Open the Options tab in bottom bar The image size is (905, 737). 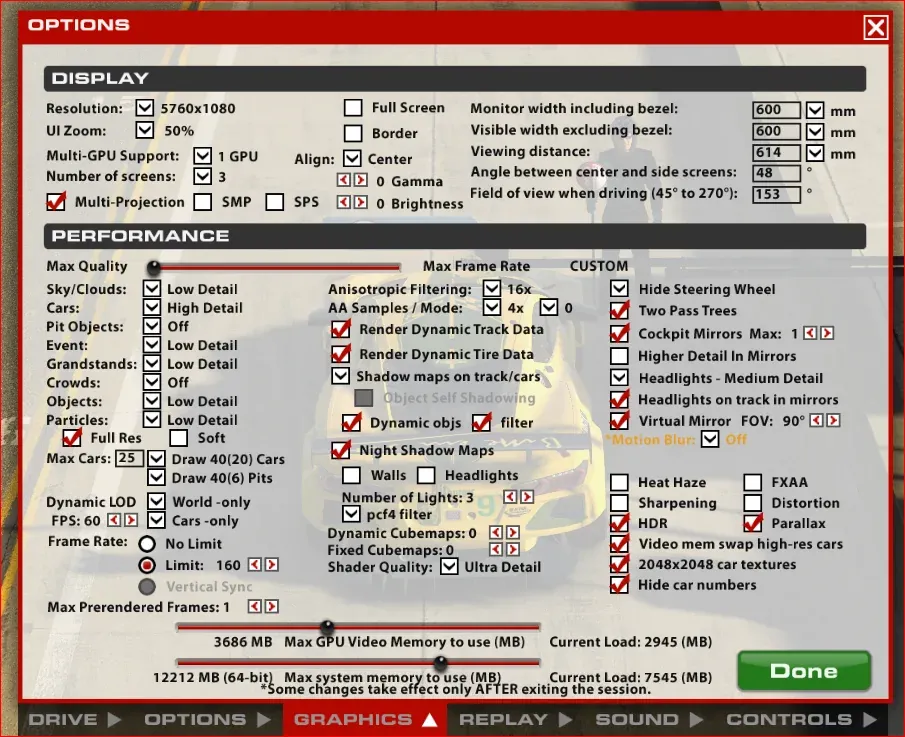click(207, 719)
